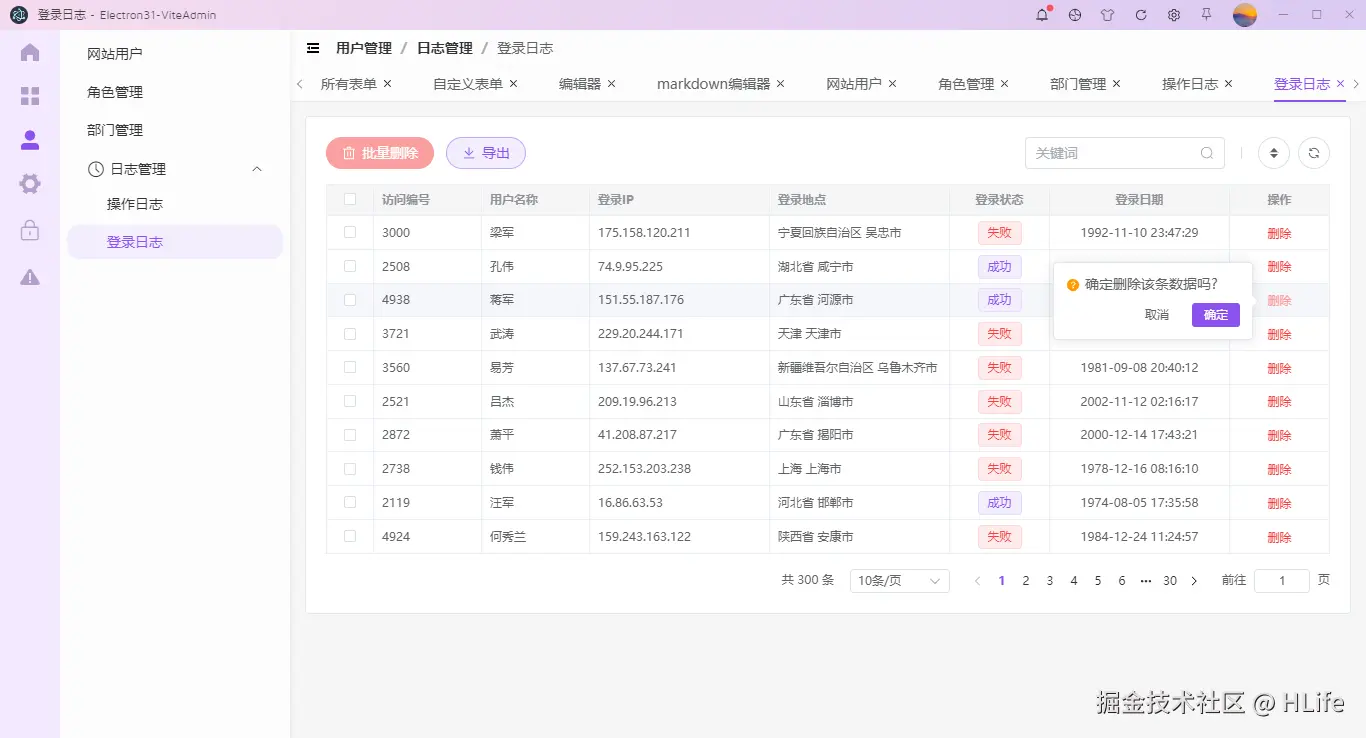Check the row for 吕杰

(x=350, y=401)
